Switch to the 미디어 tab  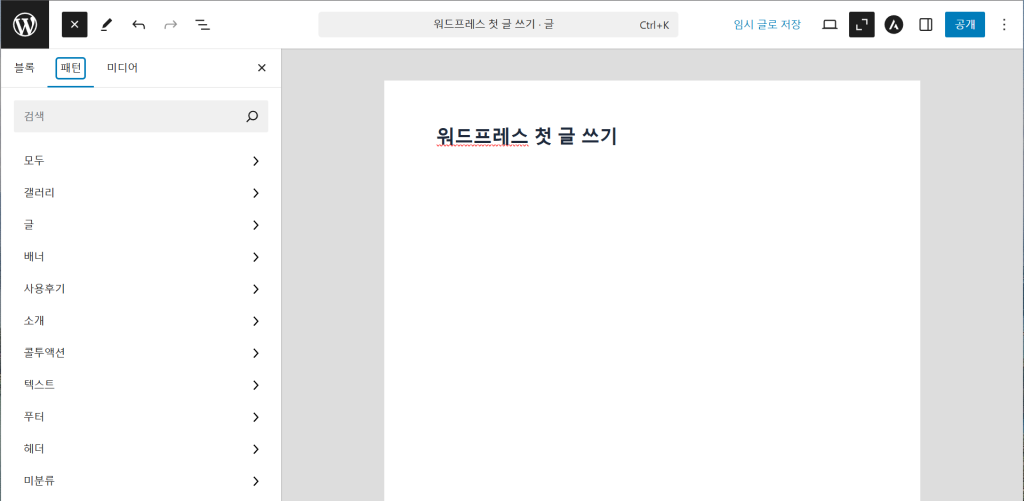[122, 67]
